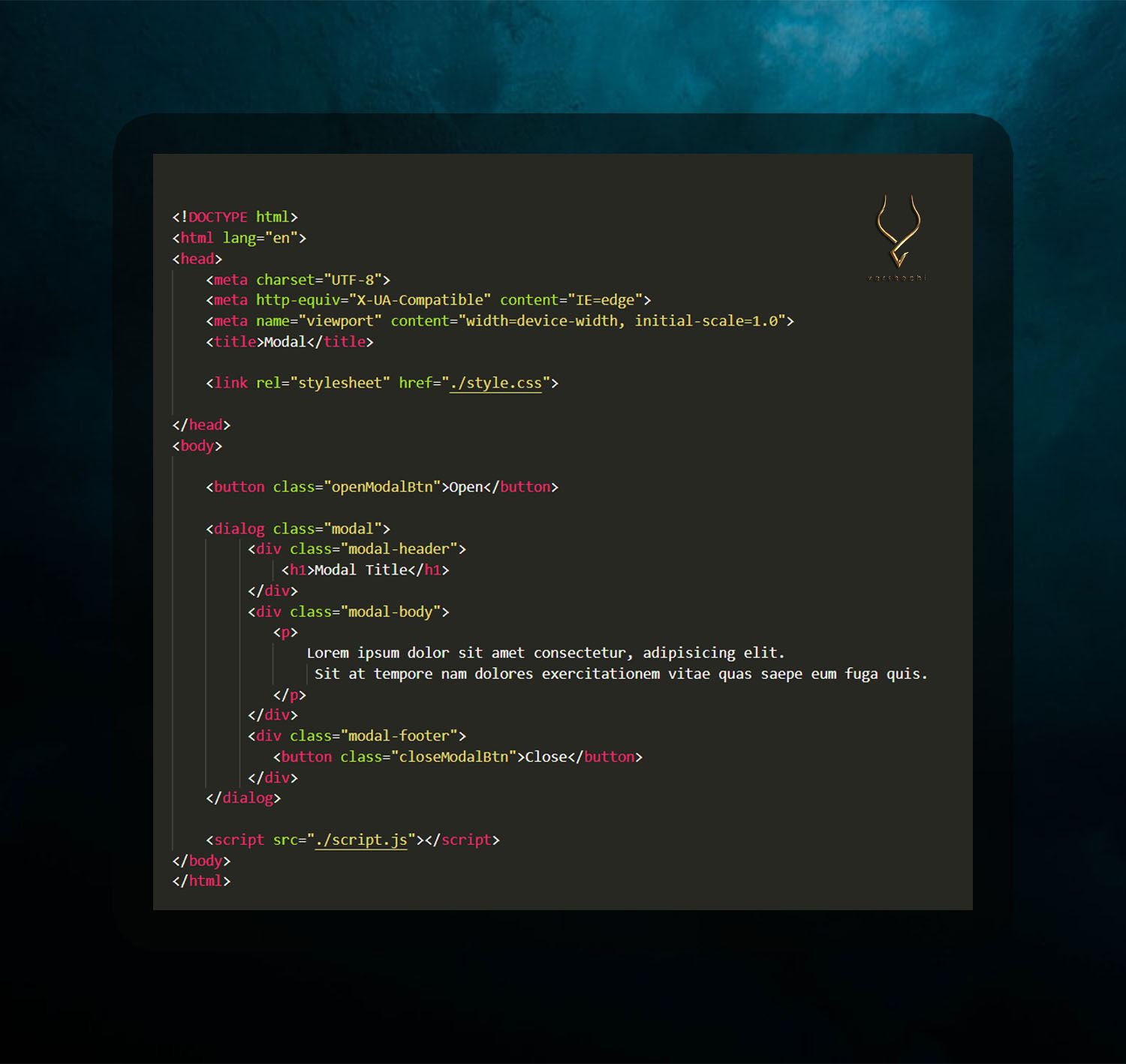Open the ./style.css underlined link
1126x1064 pixels.
coord(495,383)
